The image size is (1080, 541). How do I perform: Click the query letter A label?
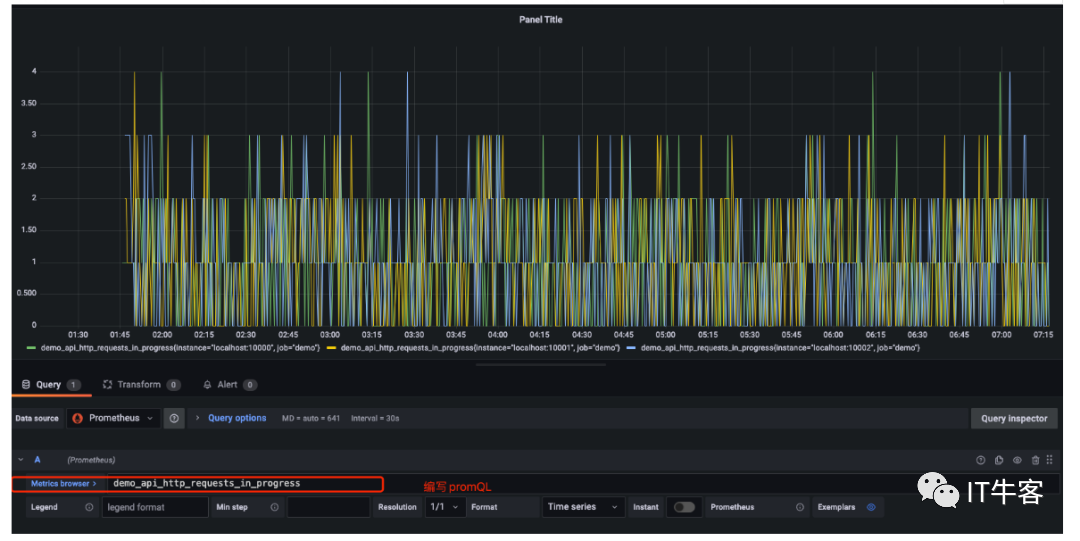click(37, 460)
